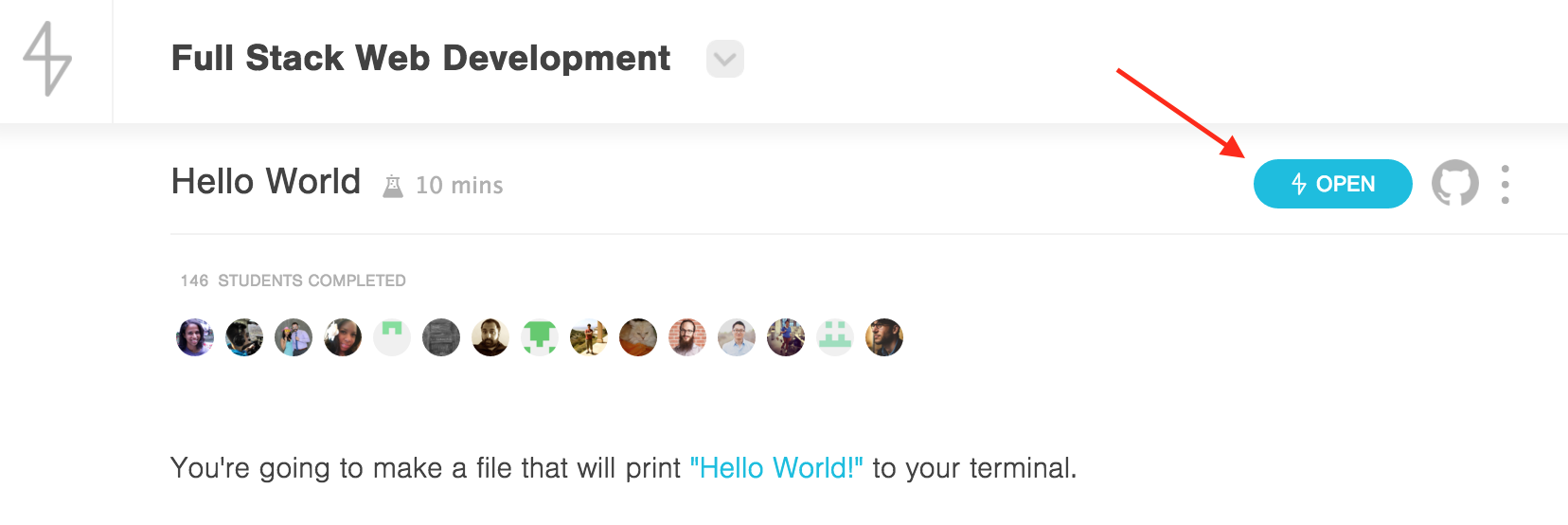Select the man in light blue shirt avatar

point(737,337)
